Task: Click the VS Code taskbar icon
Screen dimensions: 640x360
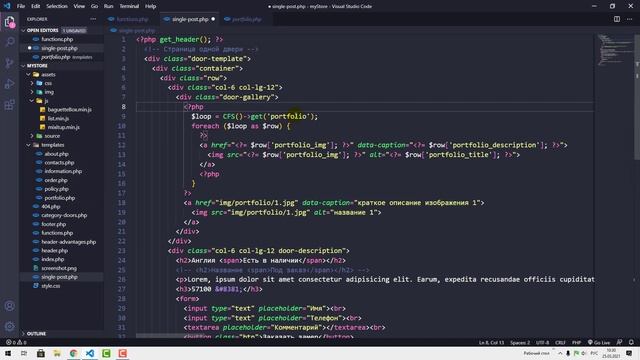Action: pyautogui.click(x=90, y=353)
